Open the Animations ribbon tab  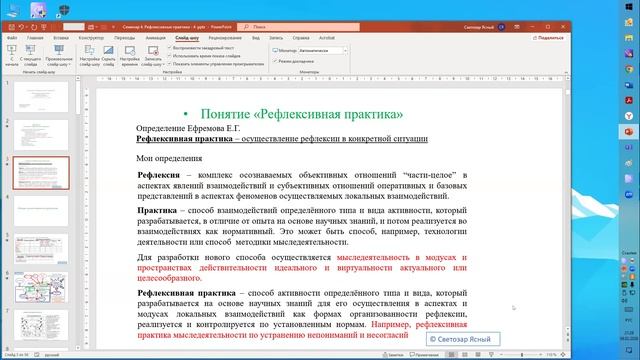tap(156, 38)
